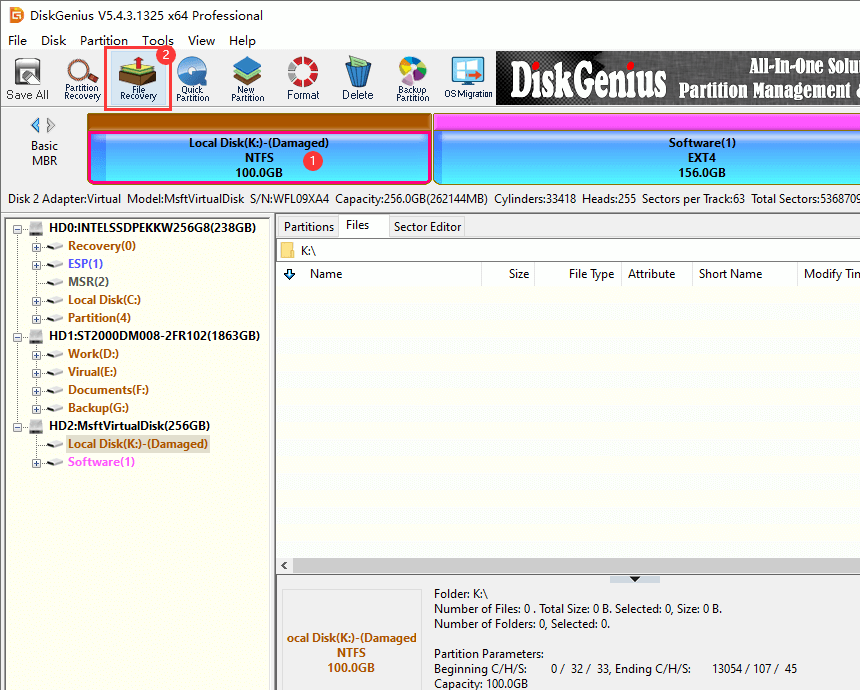Screen dimensions: 860x690
Task: Click the Quick Partition icon
Action: [x=192, y=79]
